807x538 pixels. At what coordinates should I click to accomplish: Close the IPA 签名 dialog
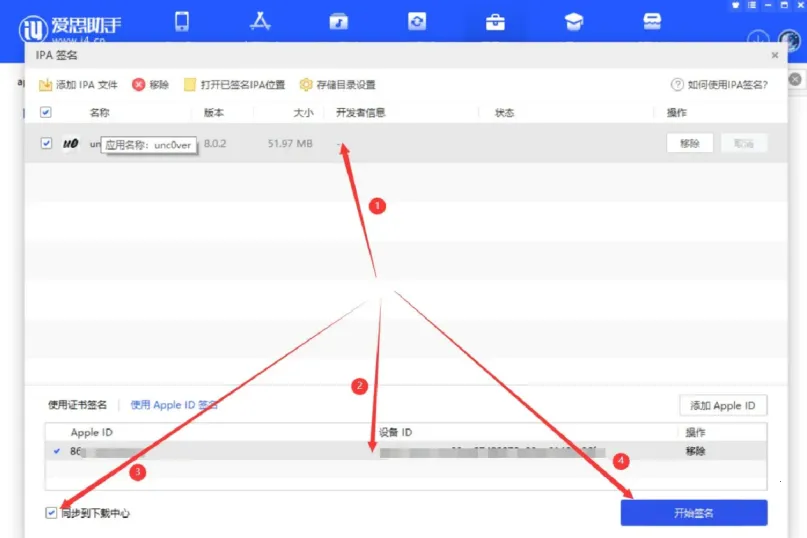[775, 55]
